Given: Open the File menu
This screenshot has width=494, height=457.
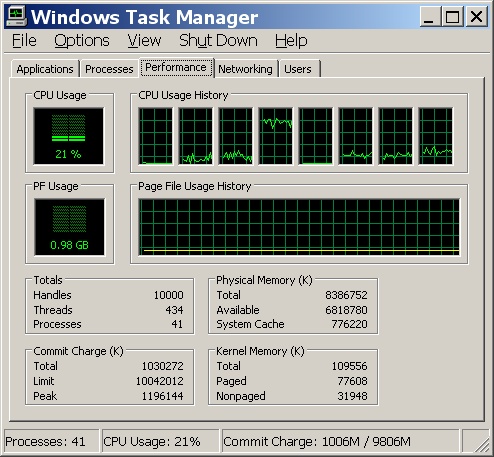Looking at the screenshot, I should pos(24,41).
